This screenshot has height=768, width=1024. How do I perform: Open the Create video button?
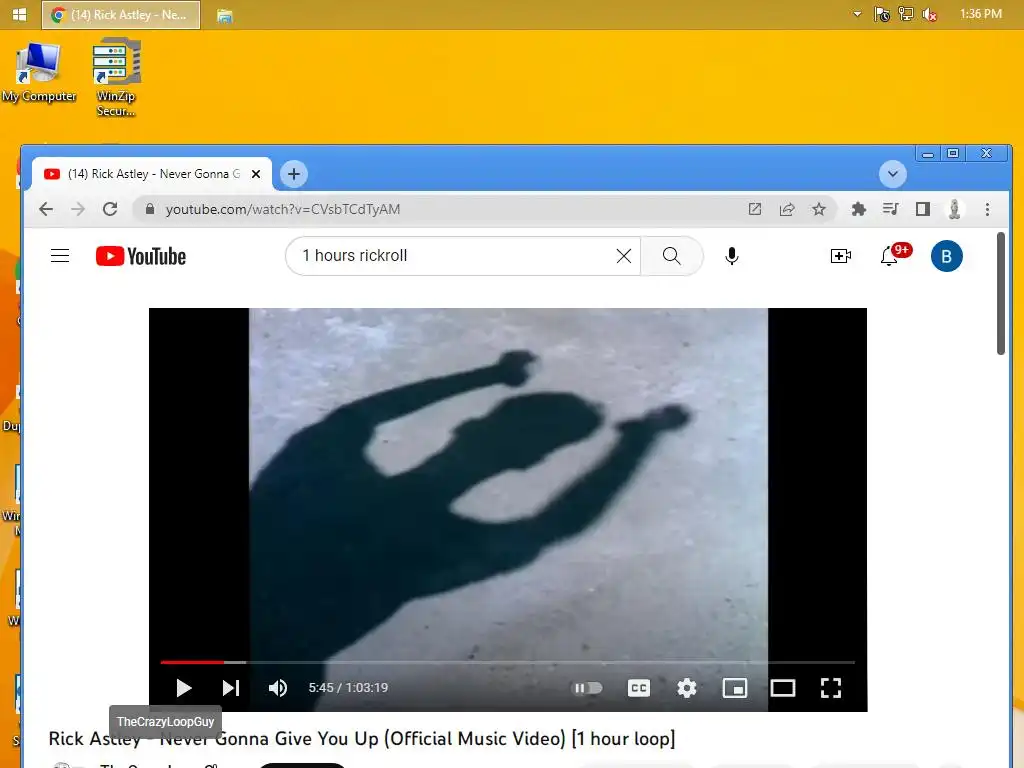click(840, 256)
